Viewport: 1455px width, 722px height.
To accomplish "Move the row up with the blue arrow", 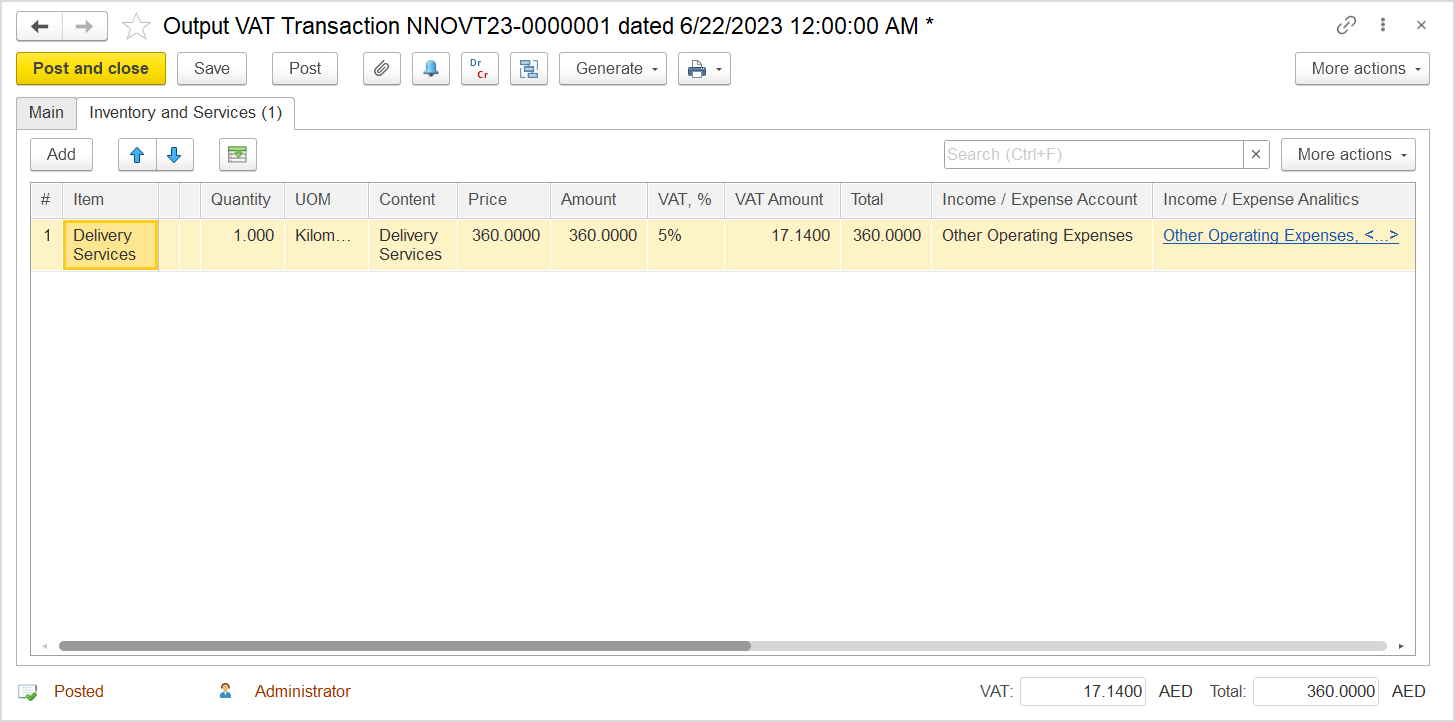I will click(137, 155).
